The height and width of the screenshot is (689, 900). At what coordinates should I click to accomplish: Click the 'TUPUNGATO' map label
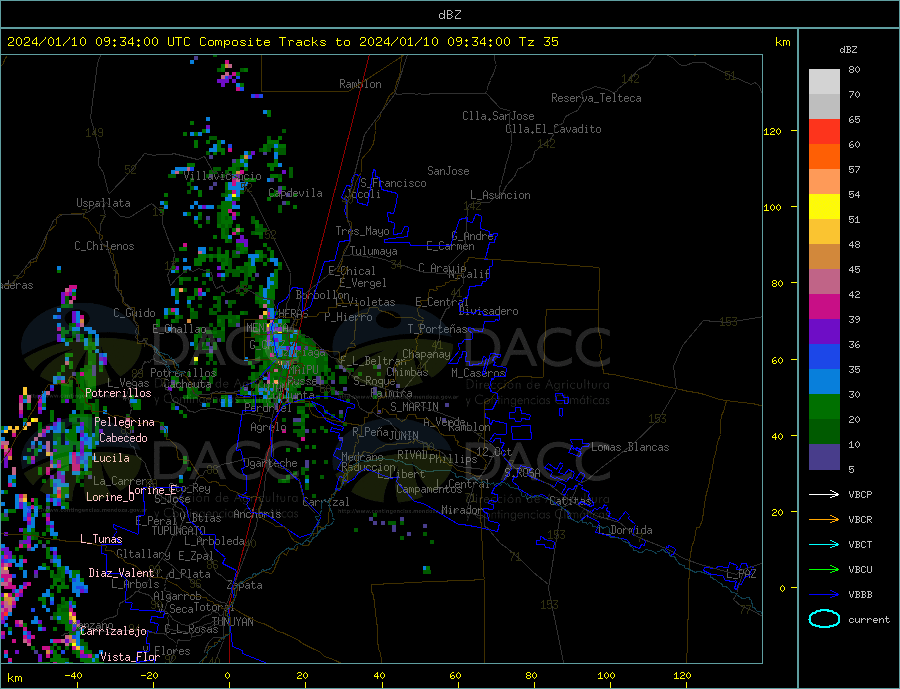179,531
